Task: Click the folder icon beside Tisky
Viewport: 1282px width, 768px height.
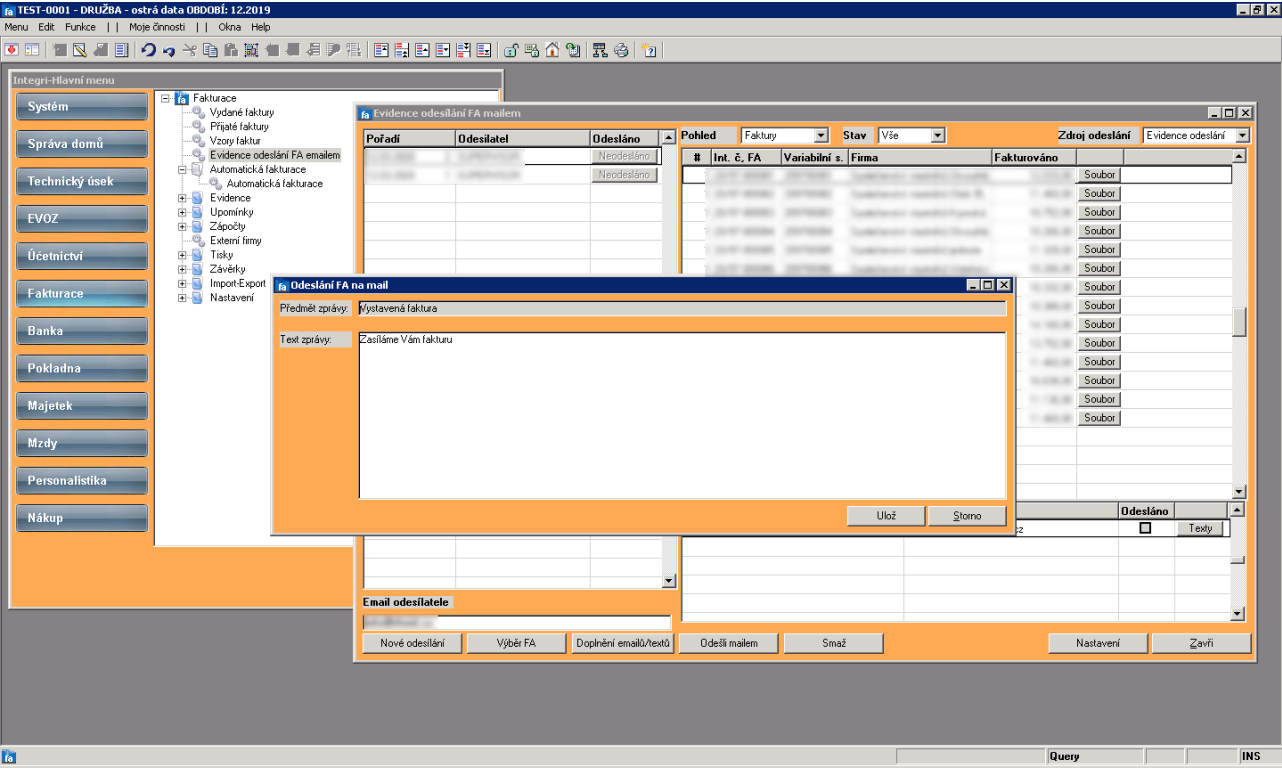Action: (198, 255)
